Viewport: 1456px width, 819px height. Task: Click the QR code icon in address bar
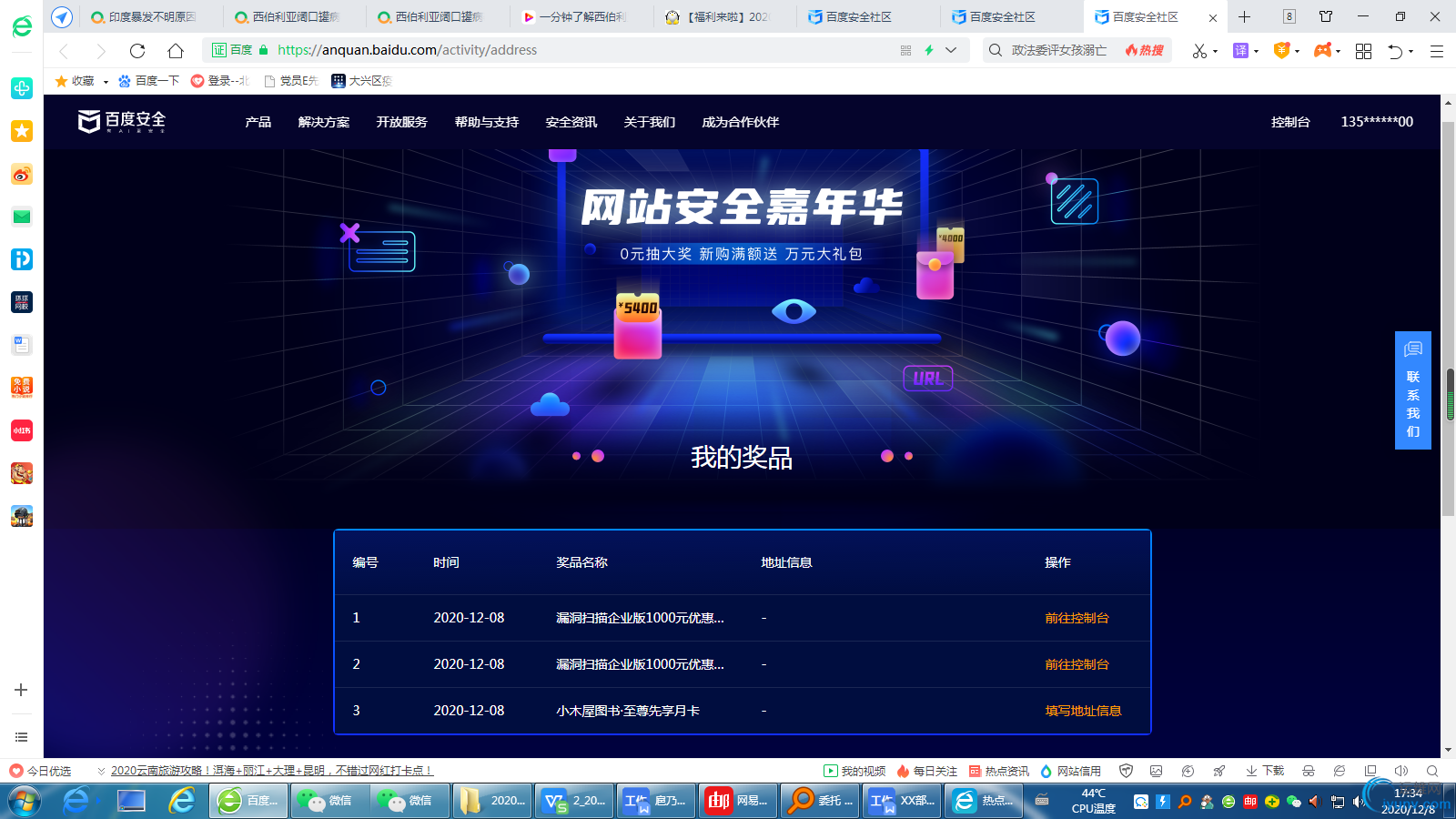905,50
